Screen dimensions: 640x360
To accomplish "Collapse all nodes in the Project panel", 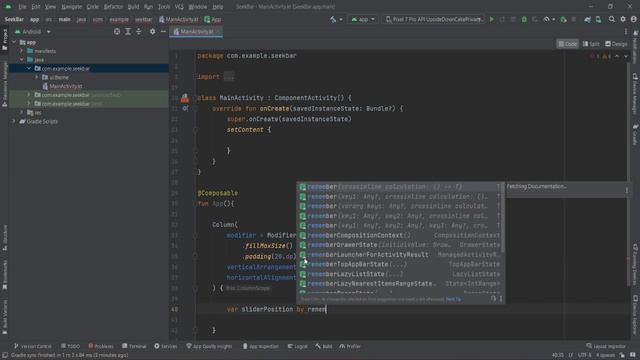I will [139, 31].
